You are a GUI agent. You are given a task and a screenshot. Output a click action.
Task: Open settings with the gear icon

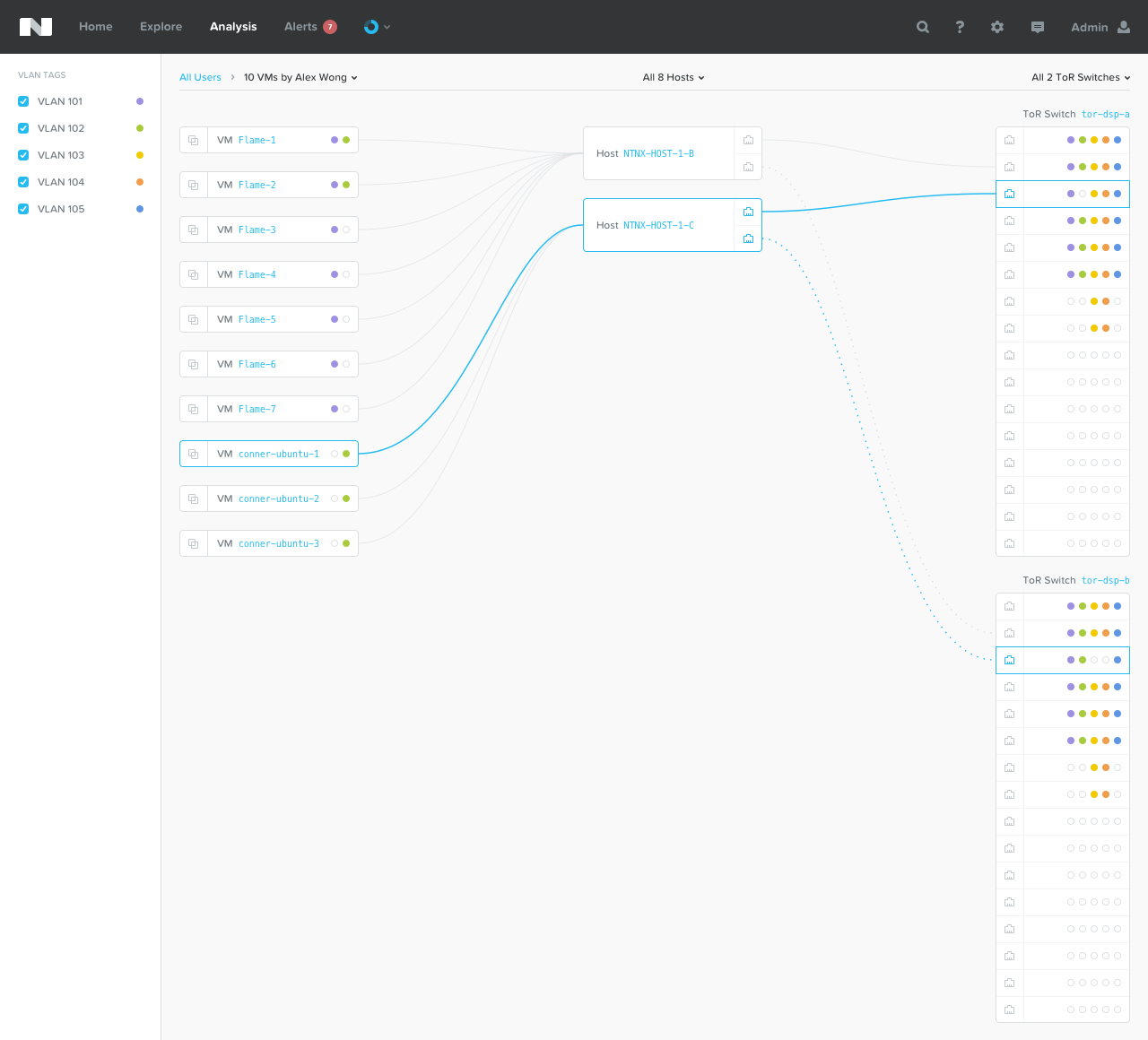[997, 27]
